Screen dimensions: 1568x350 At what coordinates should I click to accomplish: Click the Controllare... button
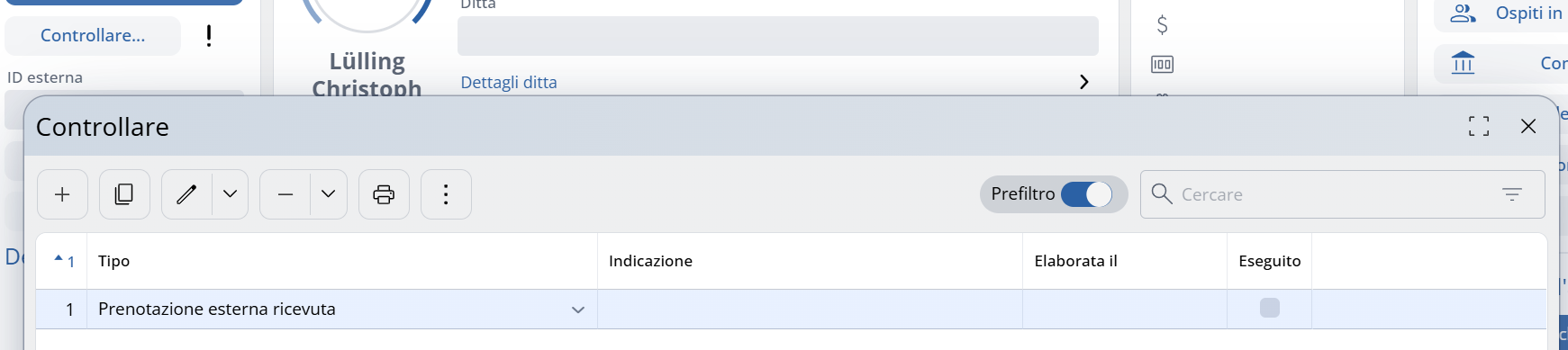[x=93, y=35]
